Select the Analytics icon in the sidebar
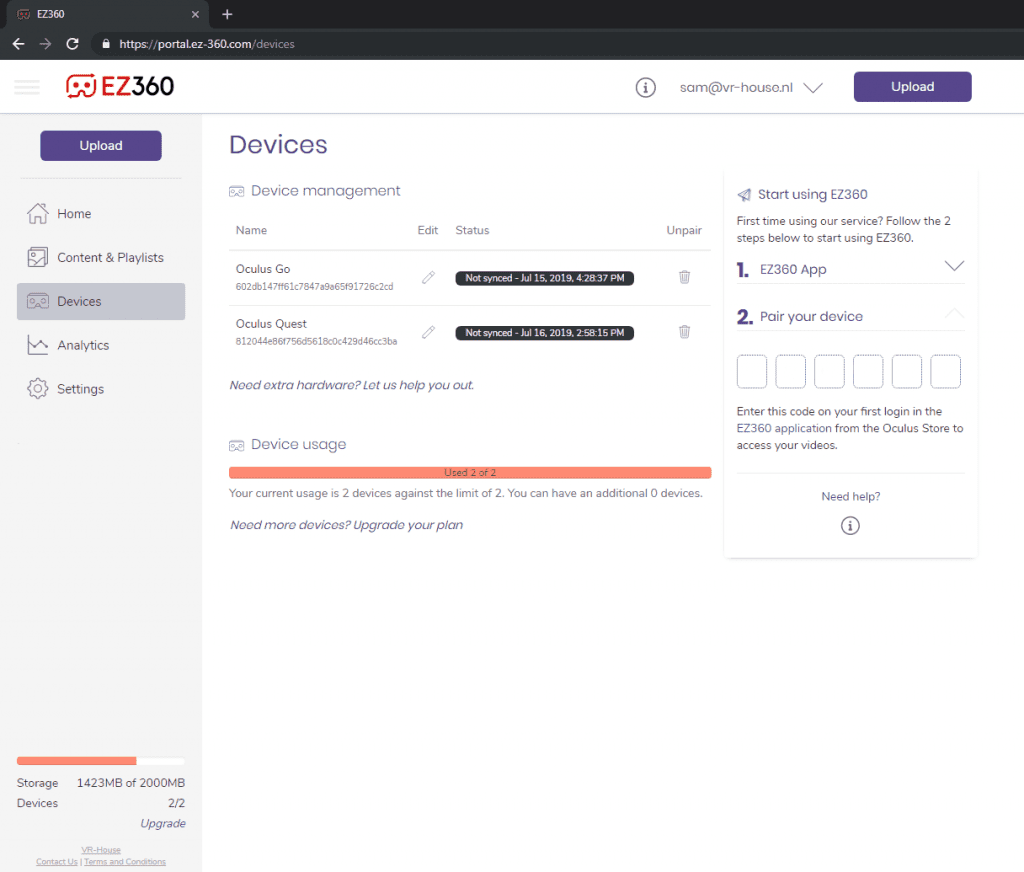 (x=40, y=345)
